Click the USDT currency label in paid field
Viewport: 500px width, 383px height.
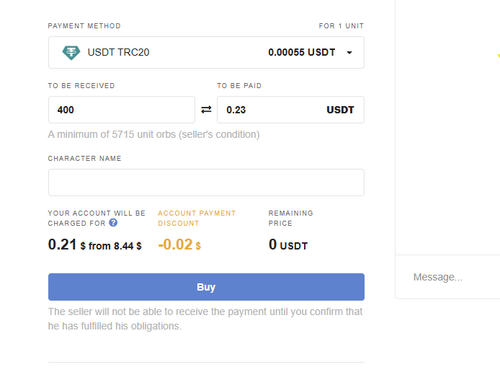[x=340, y=110]
